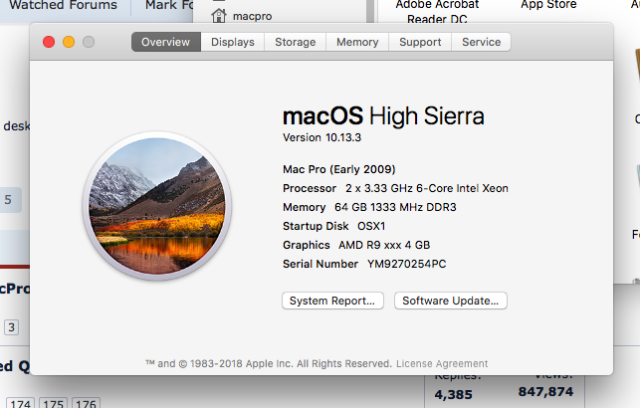Select the Mac Pro (Early 2009) text
Image resolution: width=640 pixels, height=408 pixels.
(x=339, y=169)
